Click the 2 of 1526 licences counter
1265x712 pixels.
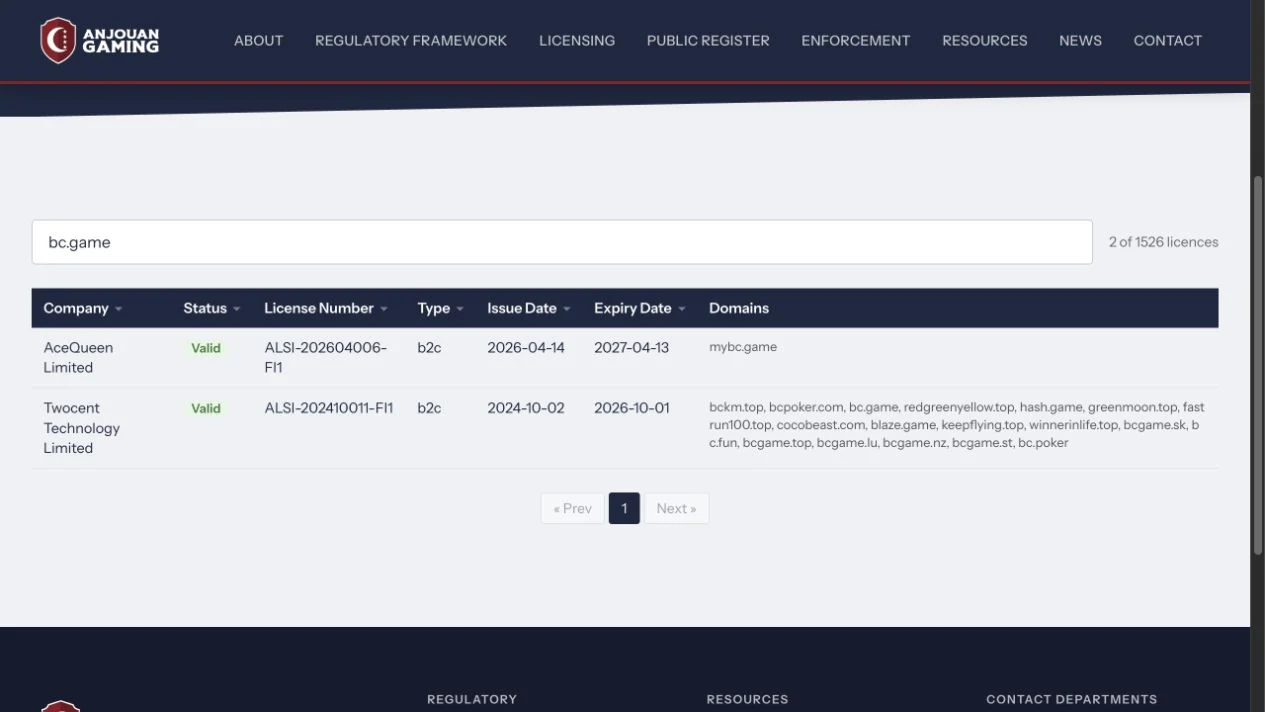[x=1163, y=242]
